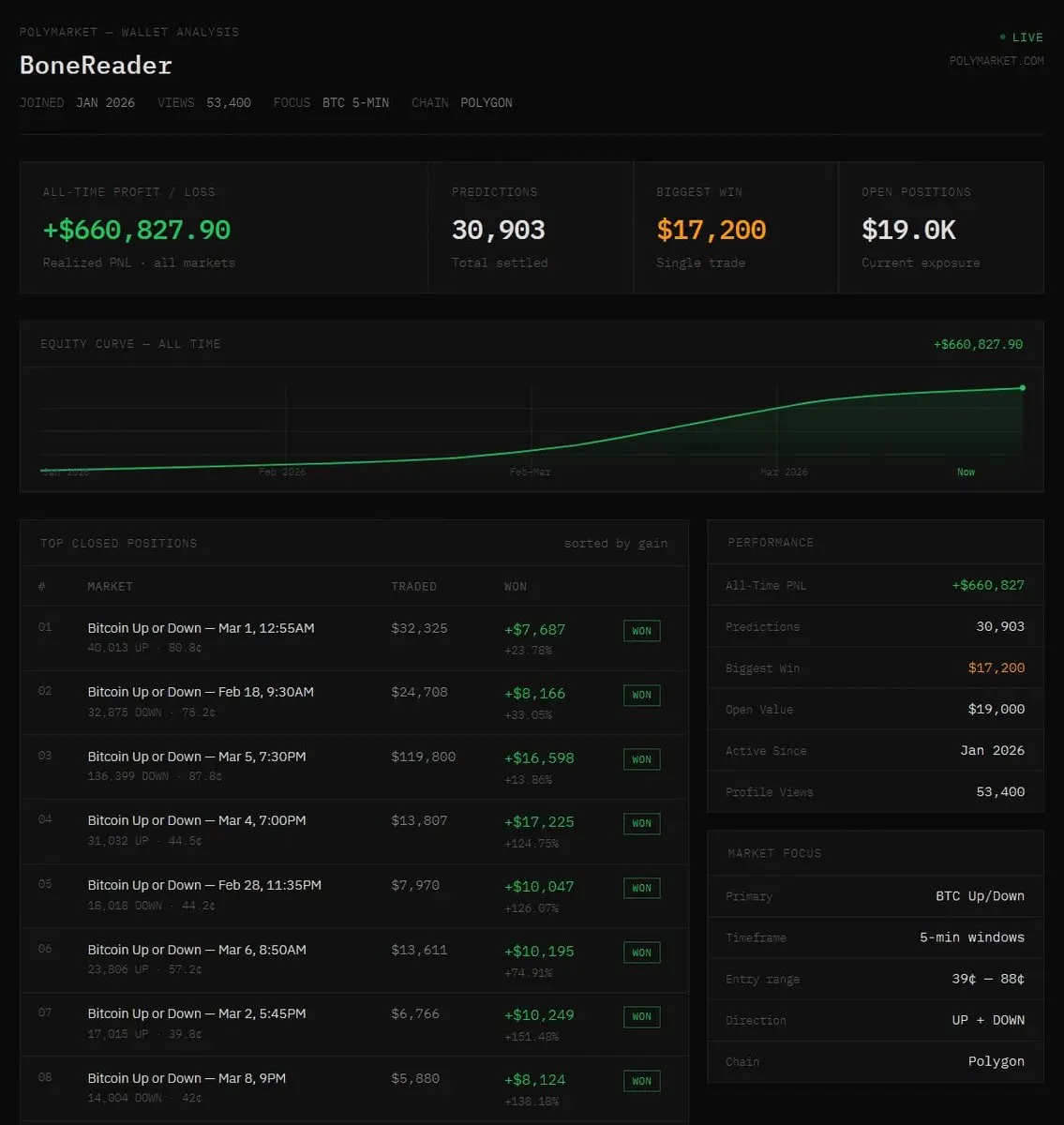
Task: Click the BTC 5-MIN focus value
Action: (x=355, y=103)
